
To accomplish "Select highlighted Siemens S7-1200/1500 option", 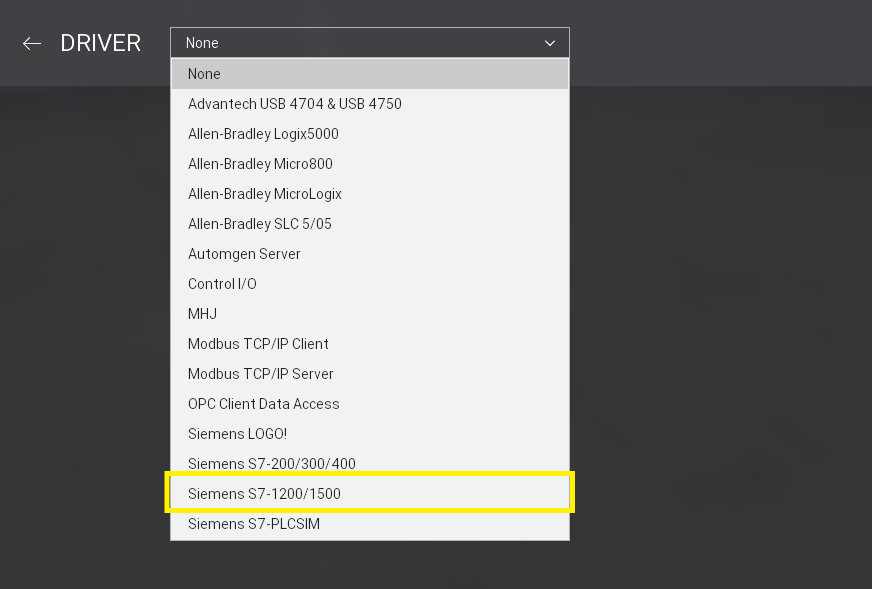I will coord(271,494).
